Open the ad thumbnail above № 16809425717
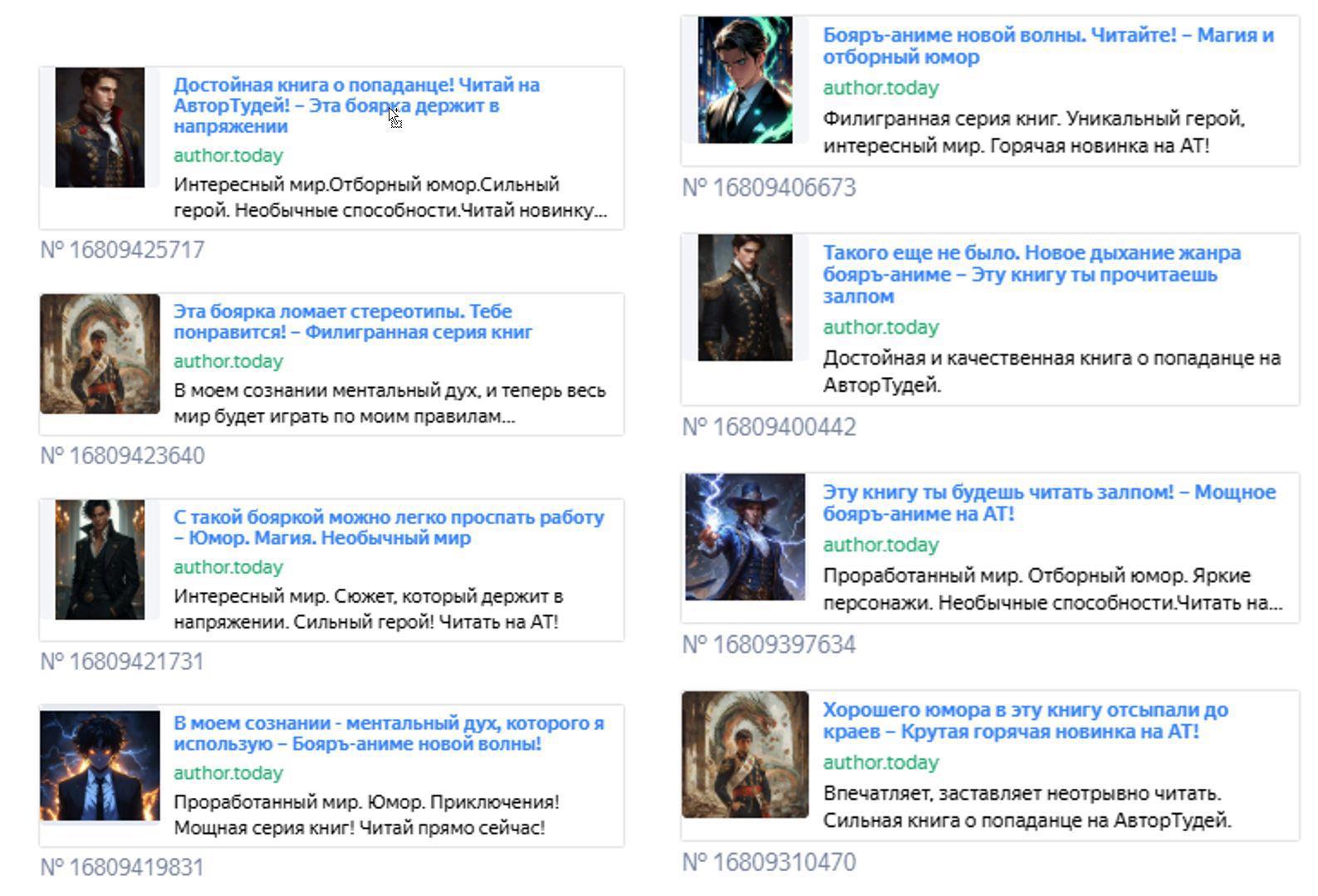This screenshot has width=1318, height=896. coord(100,127)
